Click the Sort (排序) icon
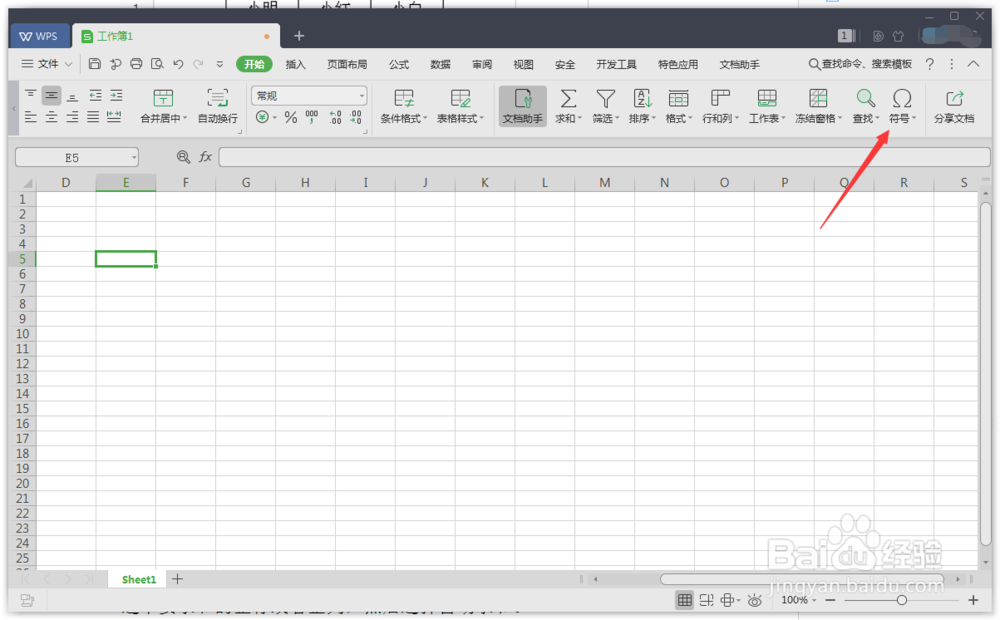The width and height of the screenshot is (1000, 620). pyautogui.click(x=642, y=99)
